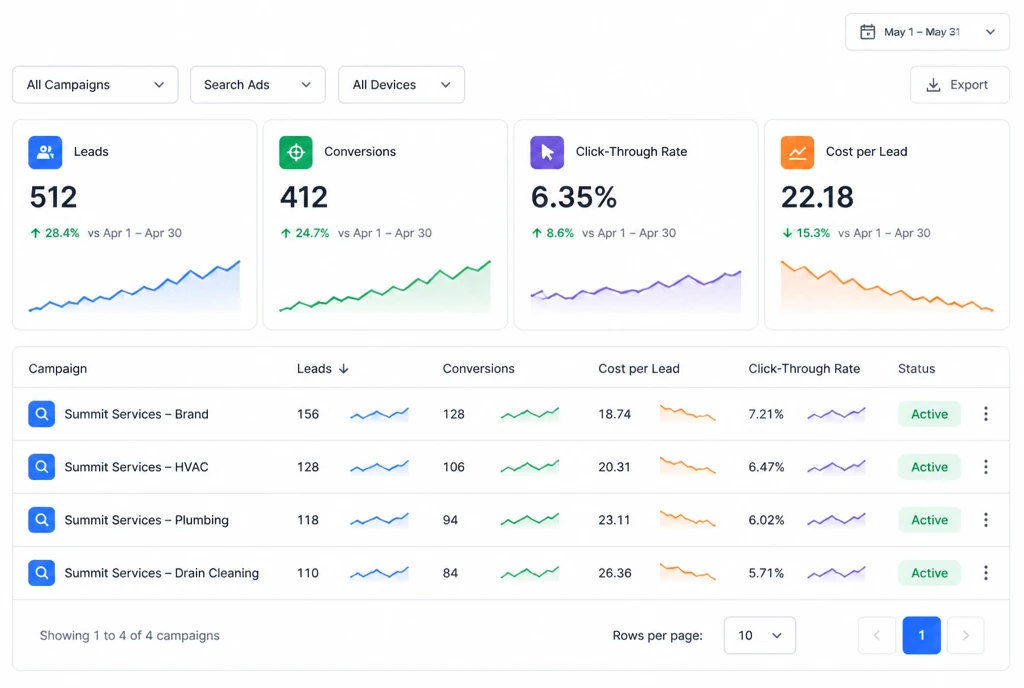This screenshot has width=1024, height=688.
Task: Open more options menu for Plumbing campaign
Action: click(985, 520)
